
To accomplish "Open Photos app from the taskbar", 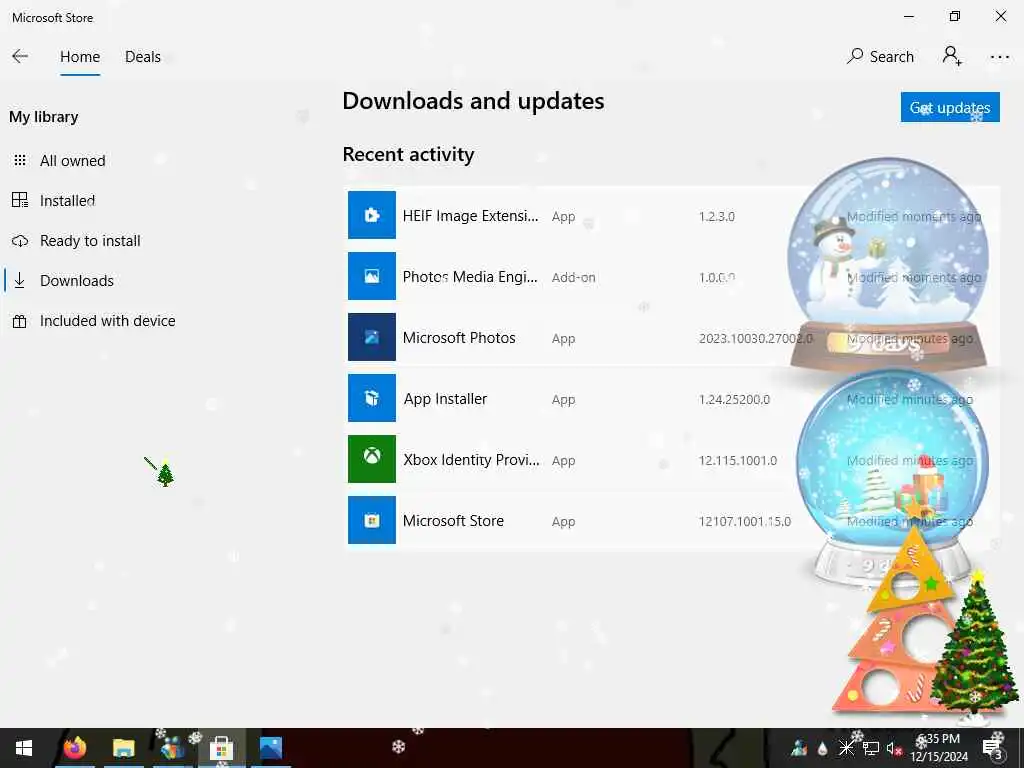I will pyautogui.click(x=270, y=748).
